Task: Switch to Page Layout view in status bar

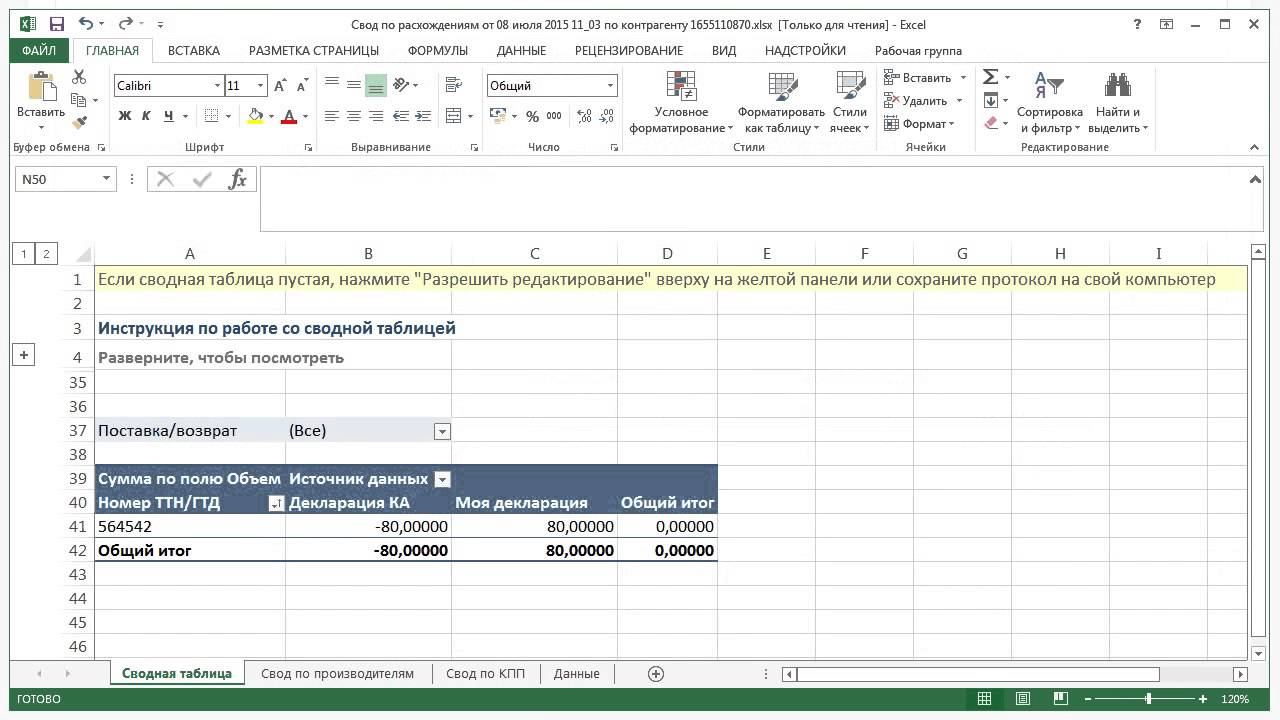Action: click(x=1023, y=699)
